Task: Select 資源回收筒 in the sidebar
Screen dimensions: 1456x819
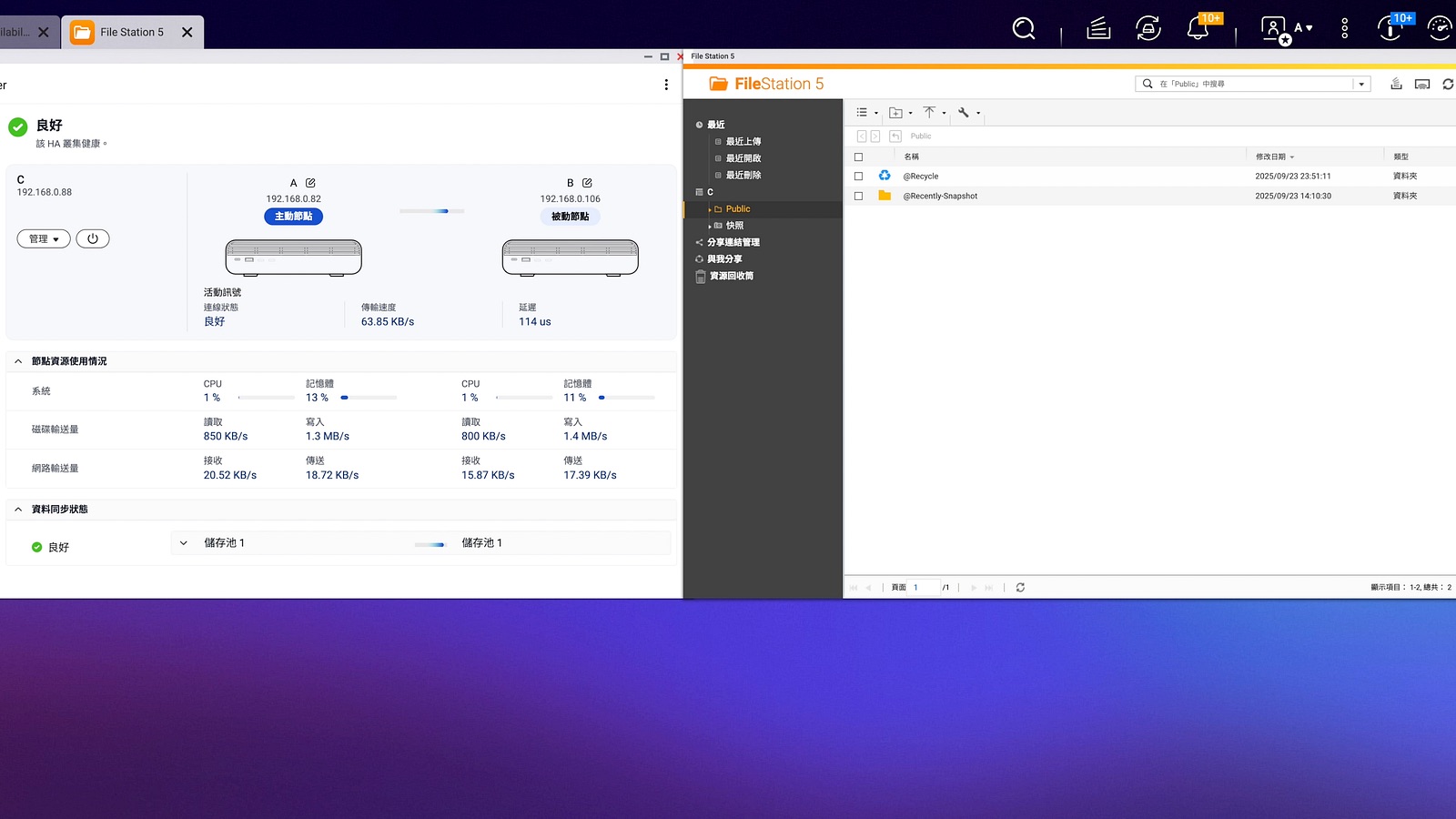Action: point(731,276)
